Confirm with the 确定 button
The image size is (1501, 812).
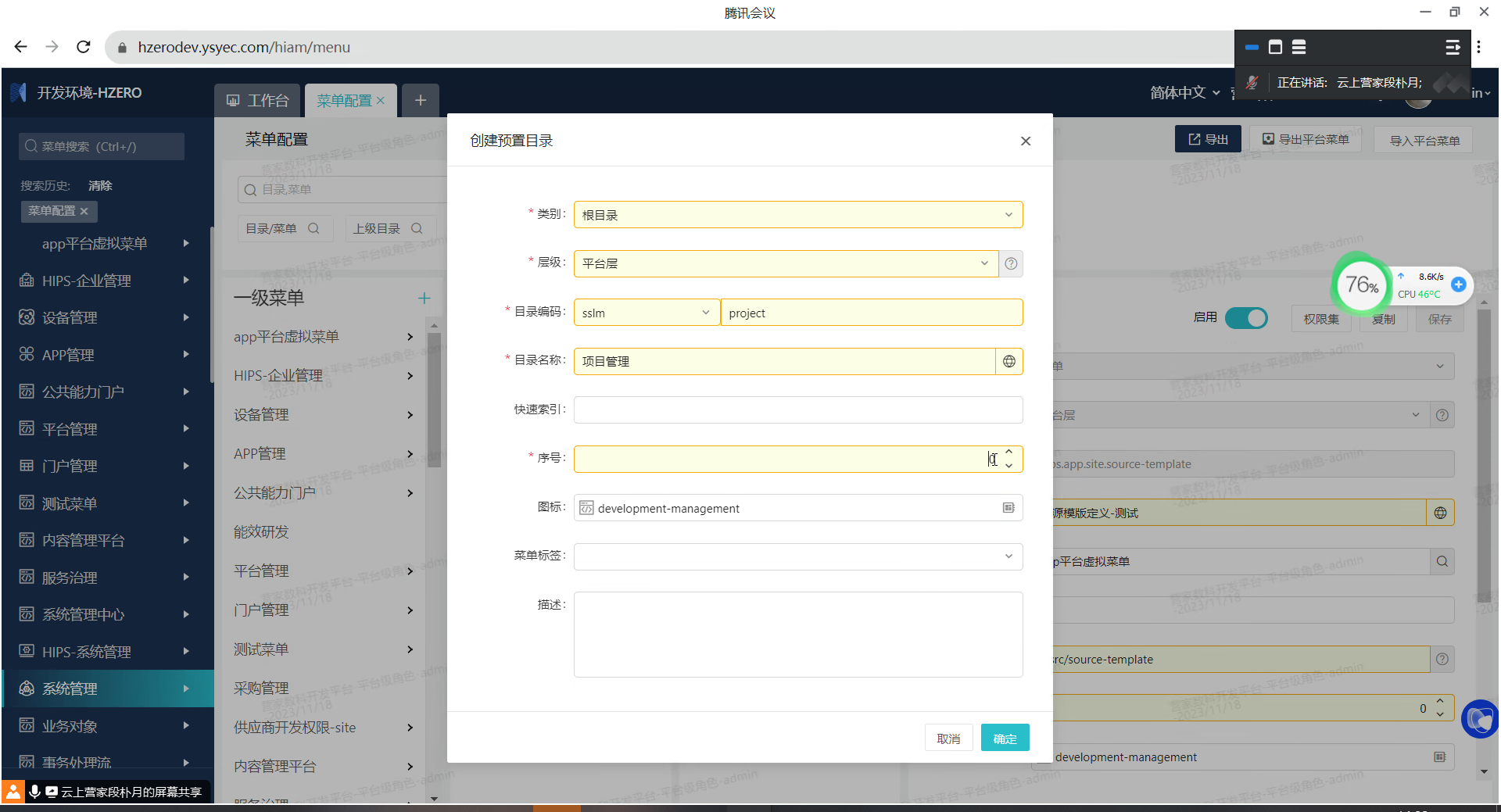pyautogui.click(x=1005, y=738)
